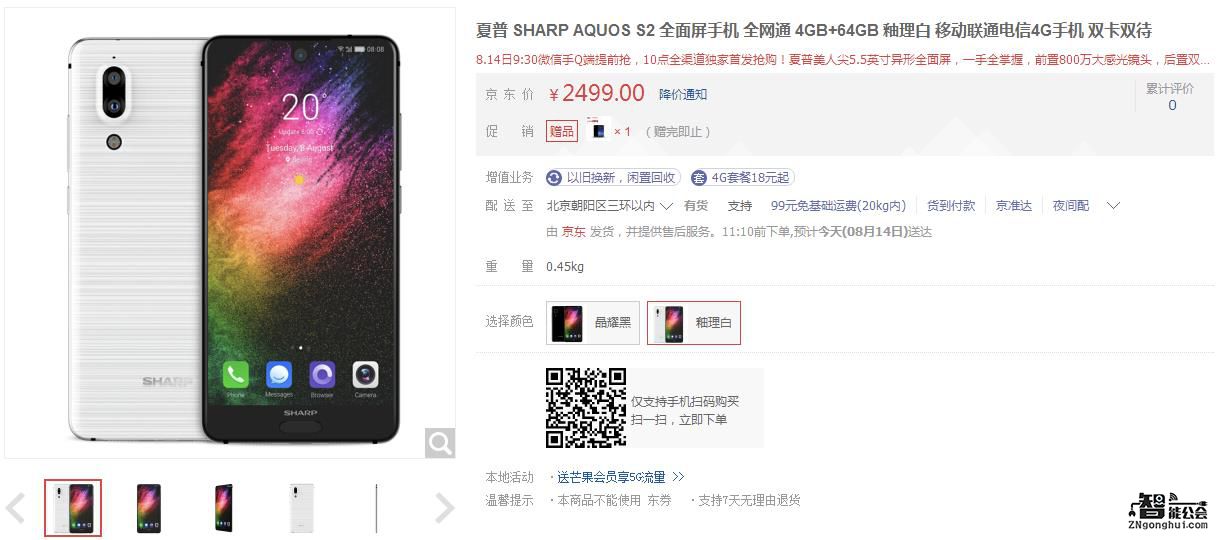Select the third thumbnail showing angled phone
Screen dimensions: 1218x540
point(224,508)
